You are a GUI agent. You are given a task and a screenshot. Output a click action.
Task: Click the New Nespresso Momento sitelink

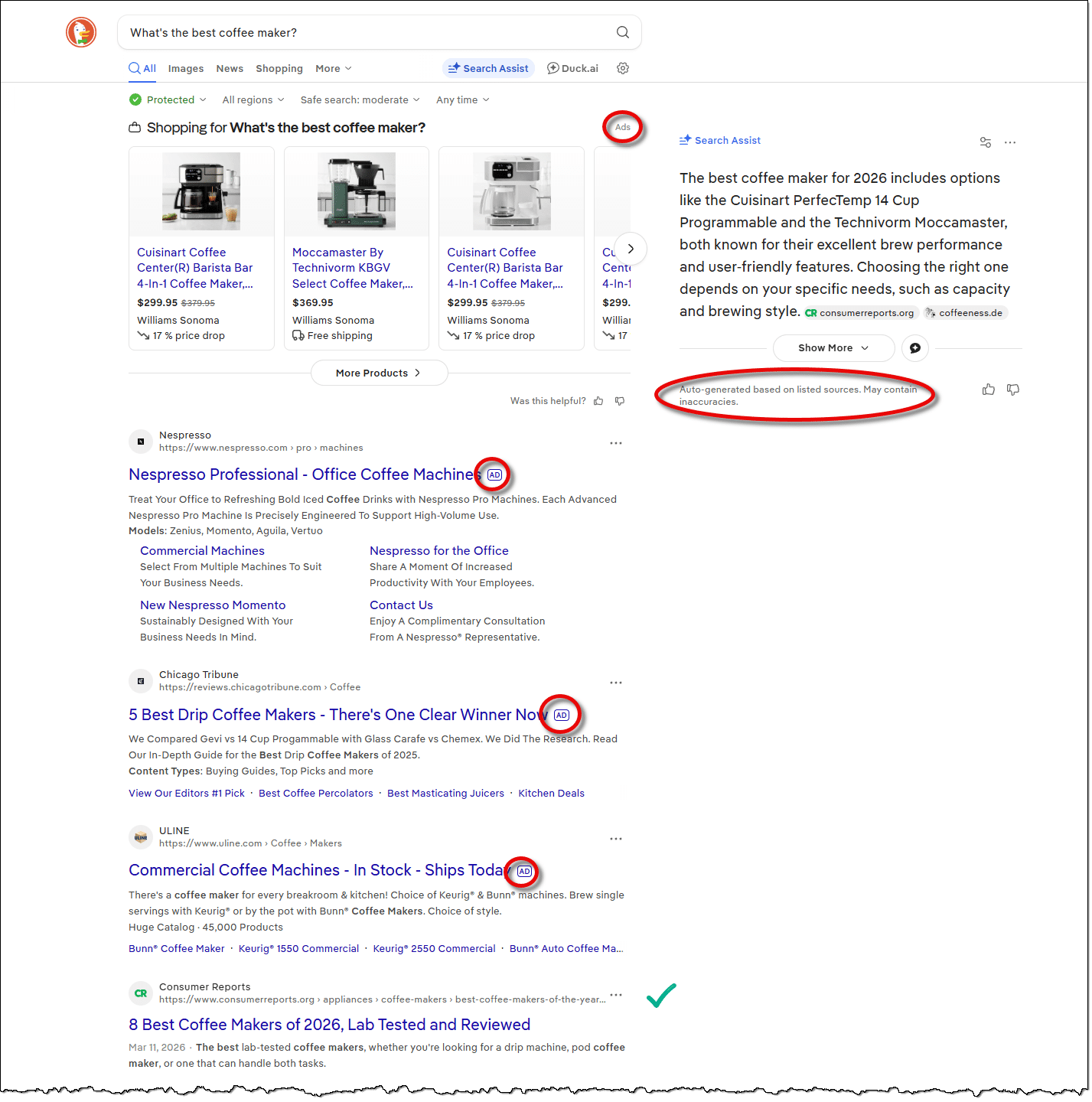pyautogui.click(x=213, y=605)
